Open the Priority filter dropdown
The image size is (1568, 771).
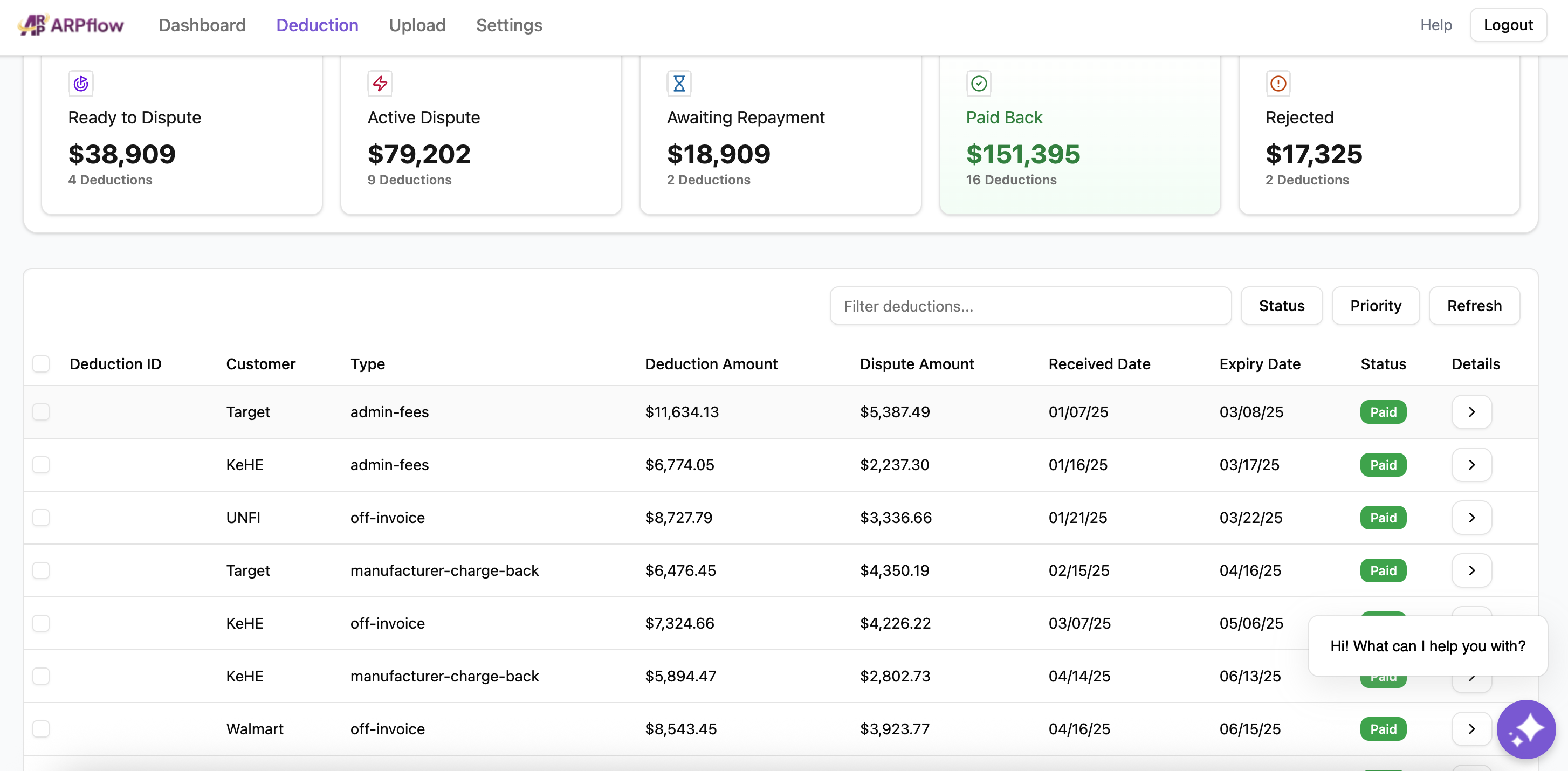click(1375, 306)
